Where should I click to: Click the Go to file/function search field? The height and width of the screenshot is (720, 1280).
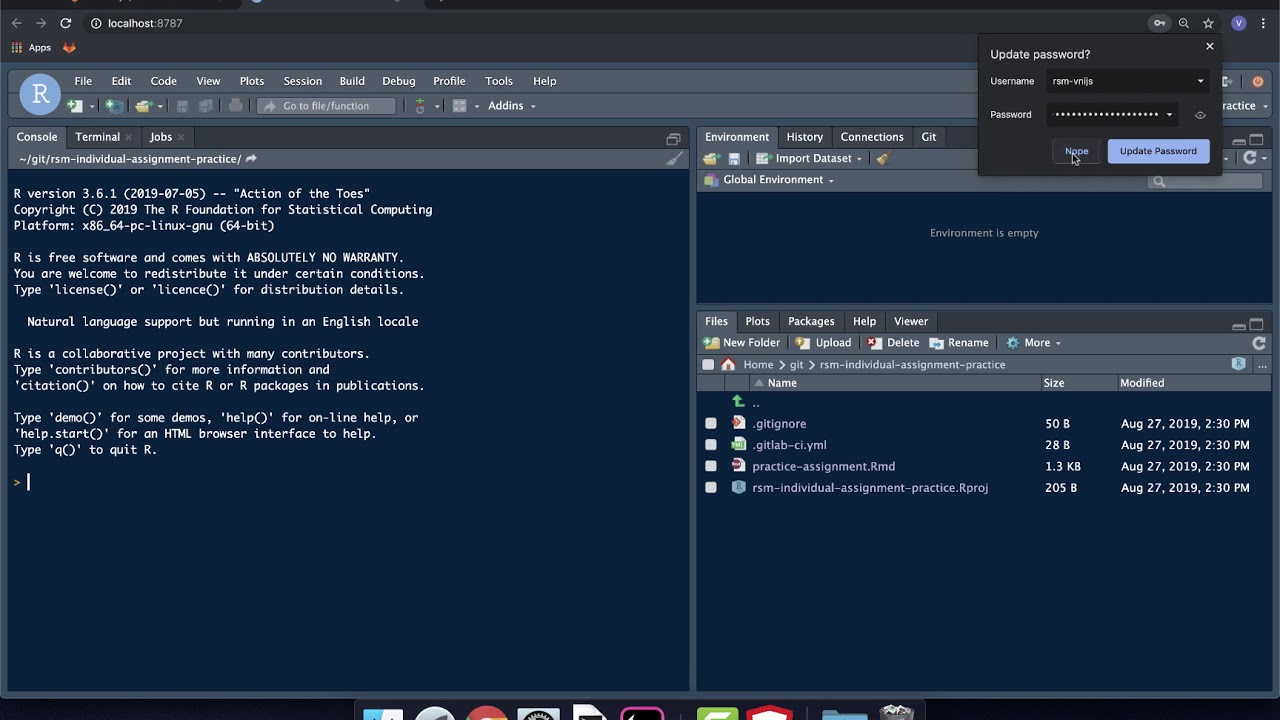[326, 106]
